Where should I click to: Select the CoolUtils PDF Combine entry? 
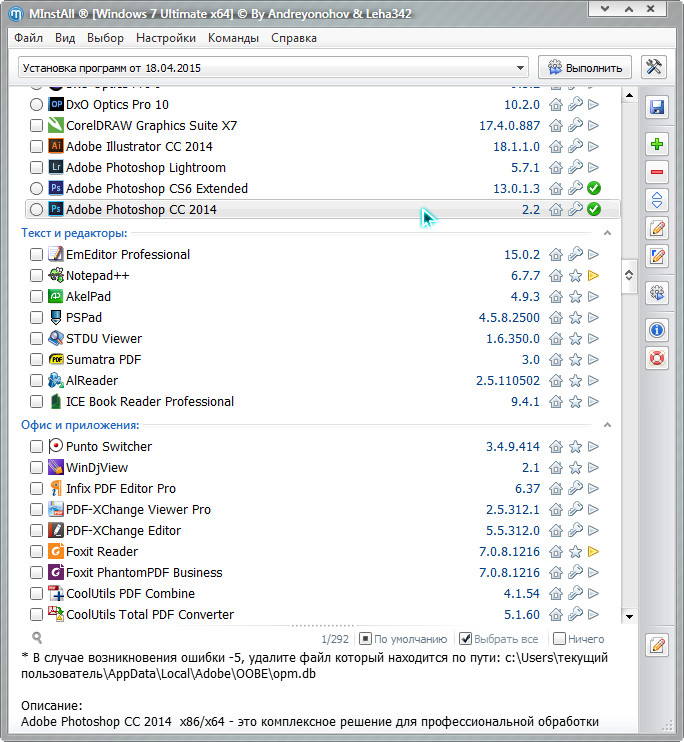[130, 593]
